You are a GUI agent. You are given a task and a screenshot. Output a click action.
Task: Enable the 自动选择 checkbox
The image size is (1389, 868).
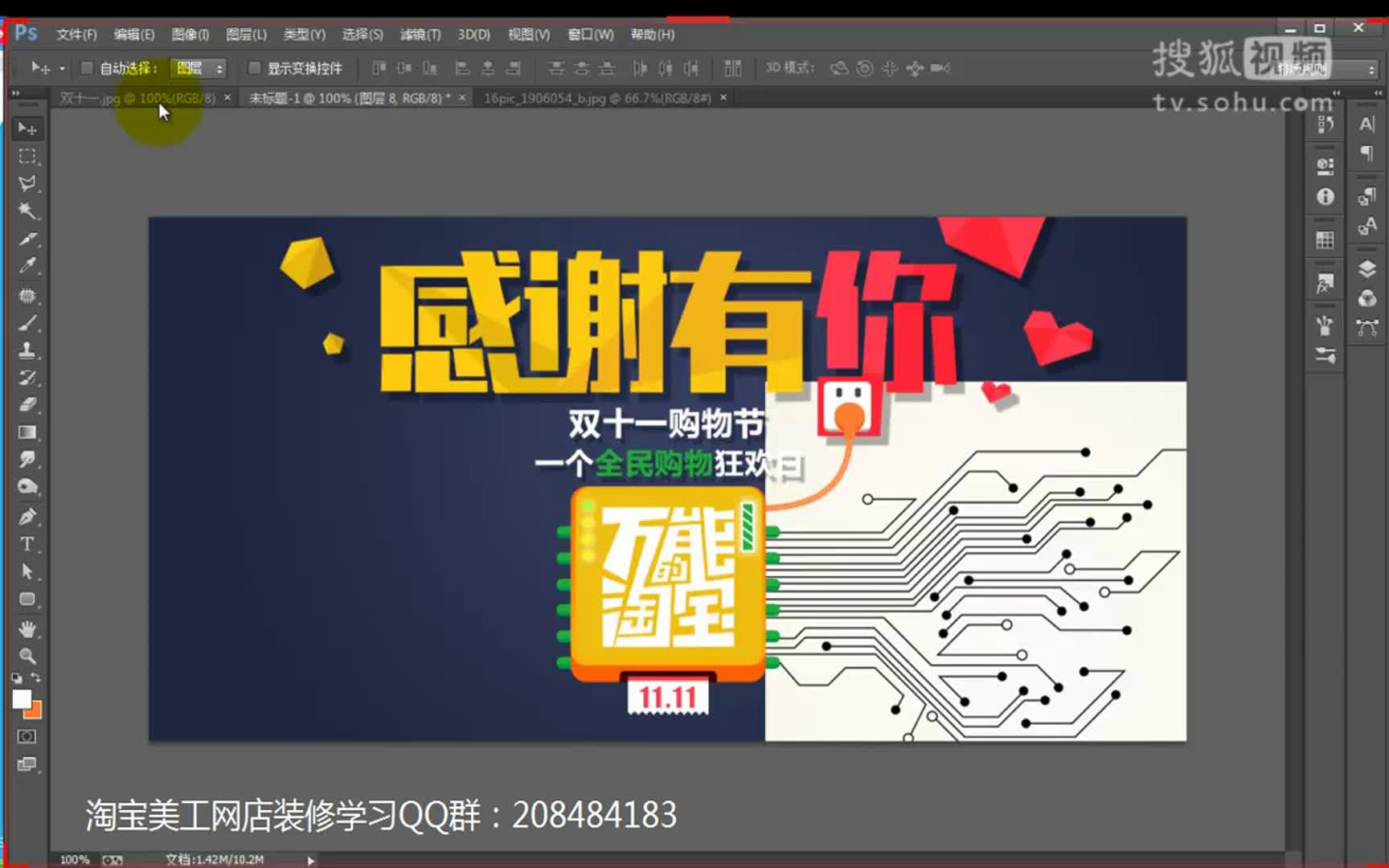pos(87,68)
